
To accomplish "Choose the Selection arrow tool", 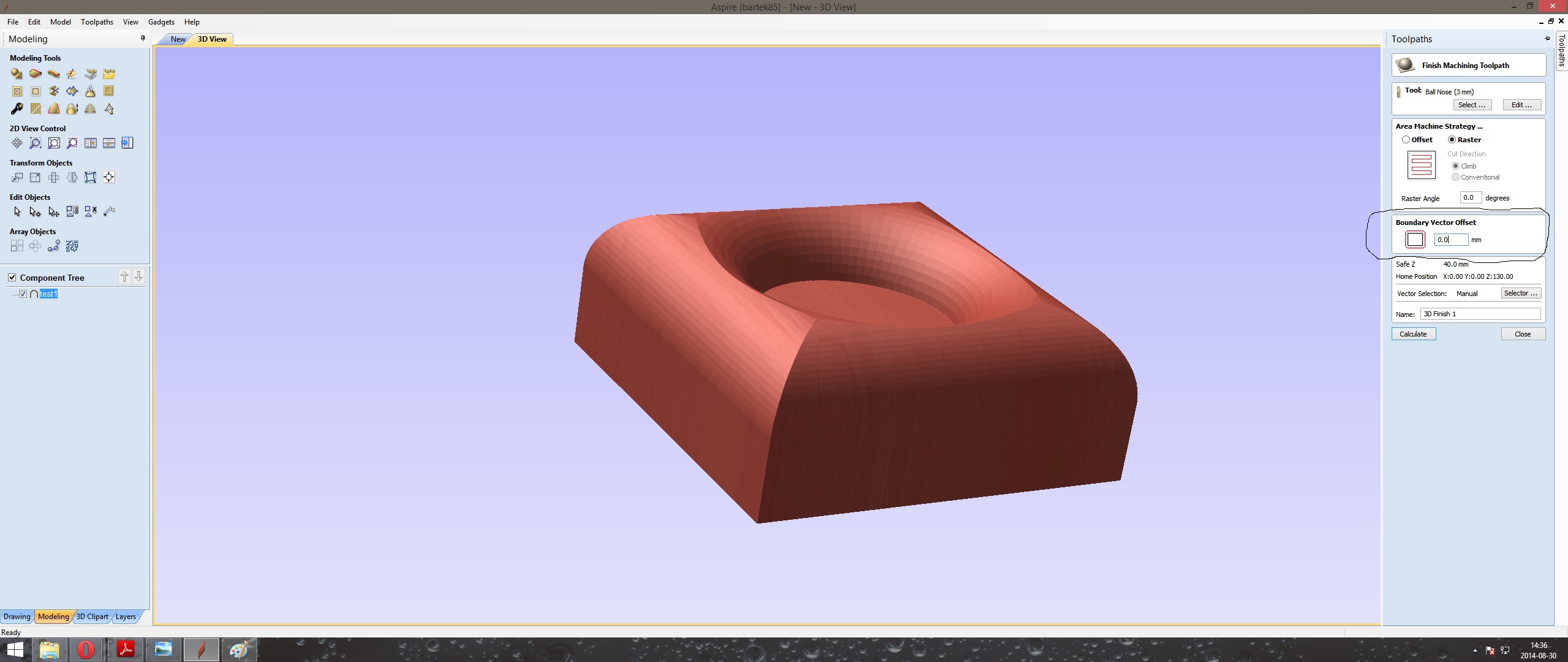I will [x=17, y=211].
